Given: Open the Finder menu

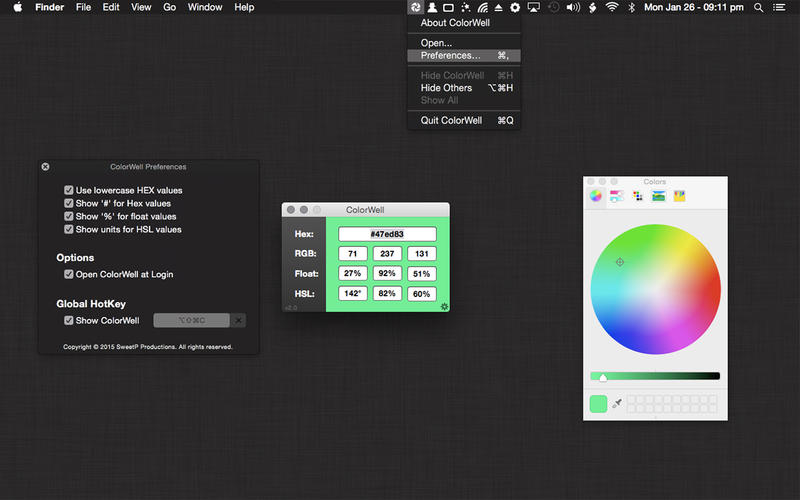Looking at the screenshot, I should tap(49, 7).
